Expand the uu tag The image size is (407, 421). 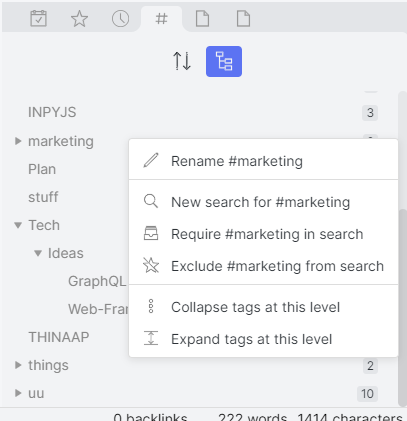point(18,393)
